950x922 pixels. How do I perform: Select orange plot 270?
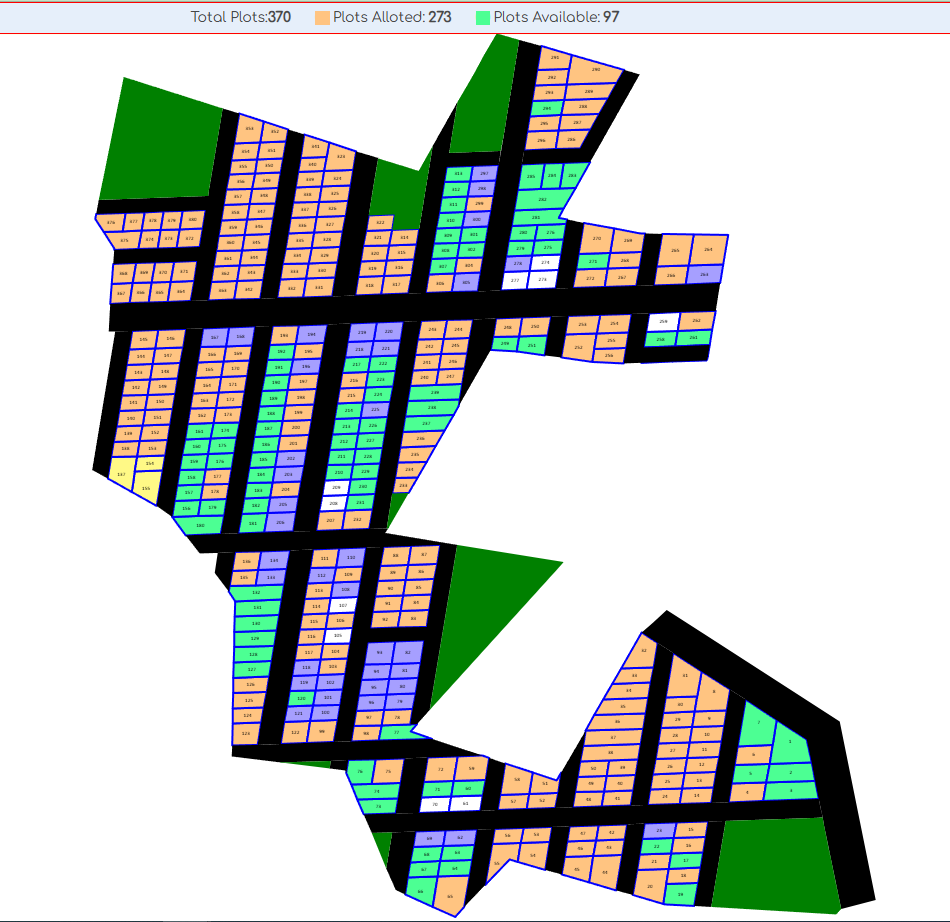(x=596, y=239)
